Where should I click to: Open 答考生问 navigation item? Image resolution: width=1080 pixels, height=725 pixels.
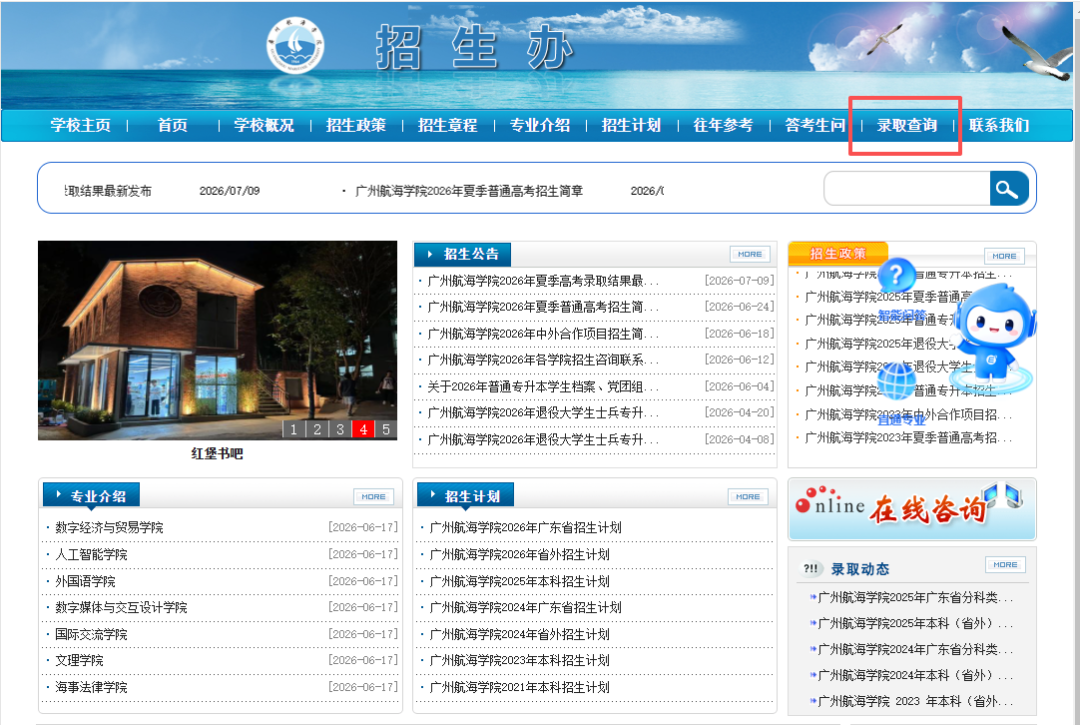pos(815,125)
